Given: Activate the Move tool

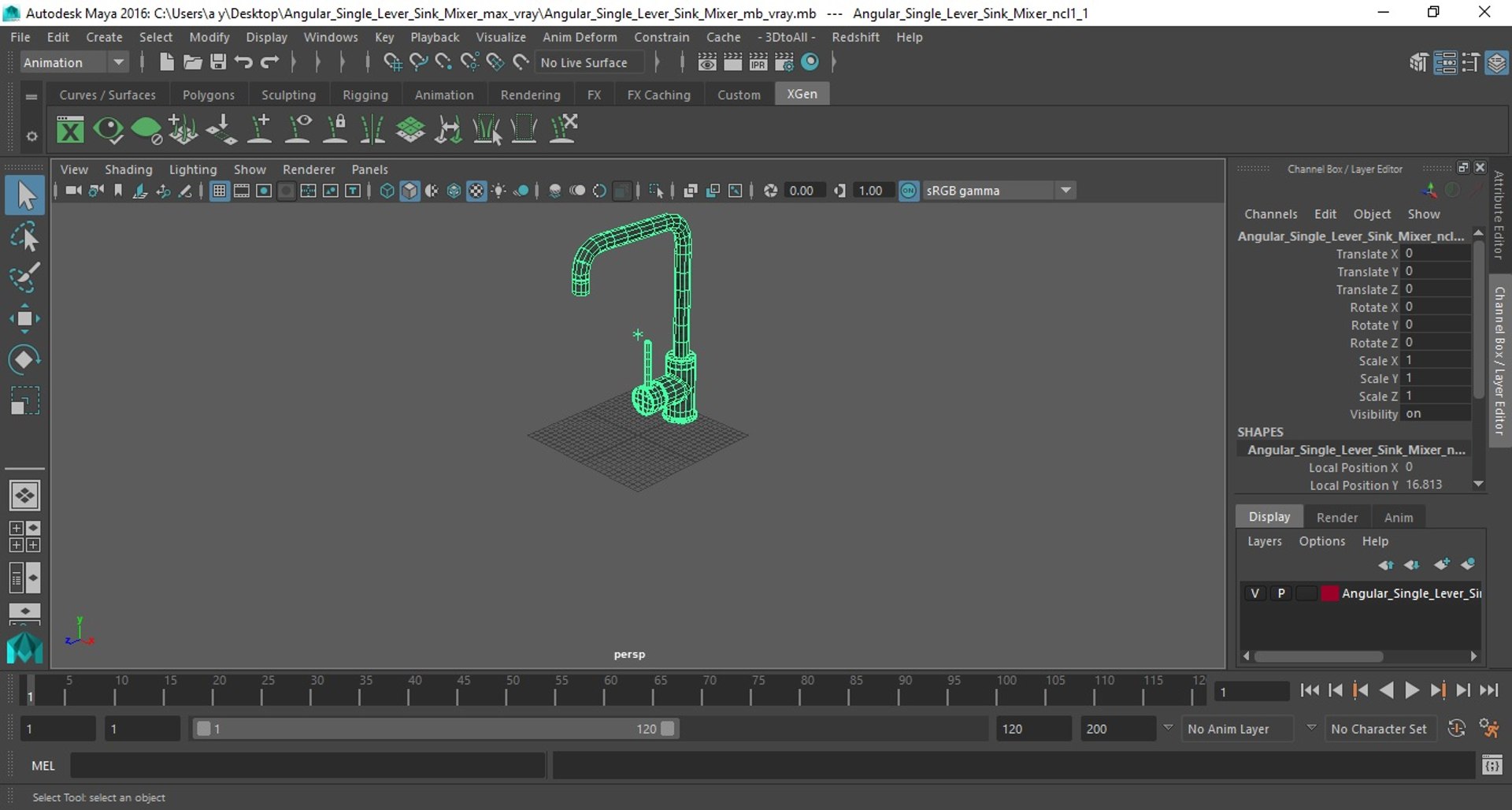Looking at the screenshot, I should [x=24, y=318].
